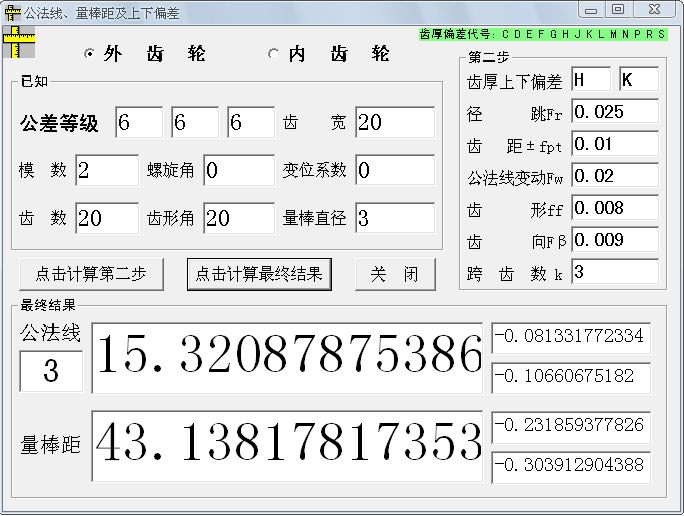Click the upper deviation field containing H

(x=591, y=79)
